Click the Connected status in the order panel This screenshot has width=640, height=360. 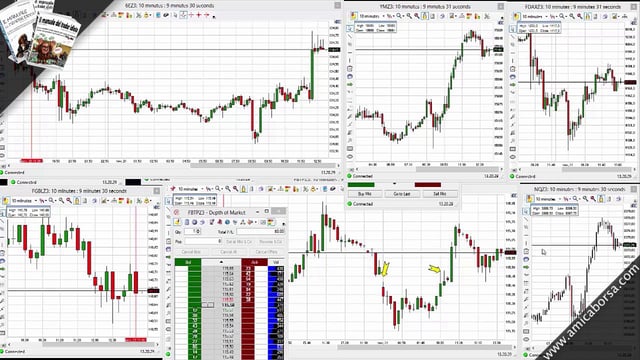click(363, 204)
